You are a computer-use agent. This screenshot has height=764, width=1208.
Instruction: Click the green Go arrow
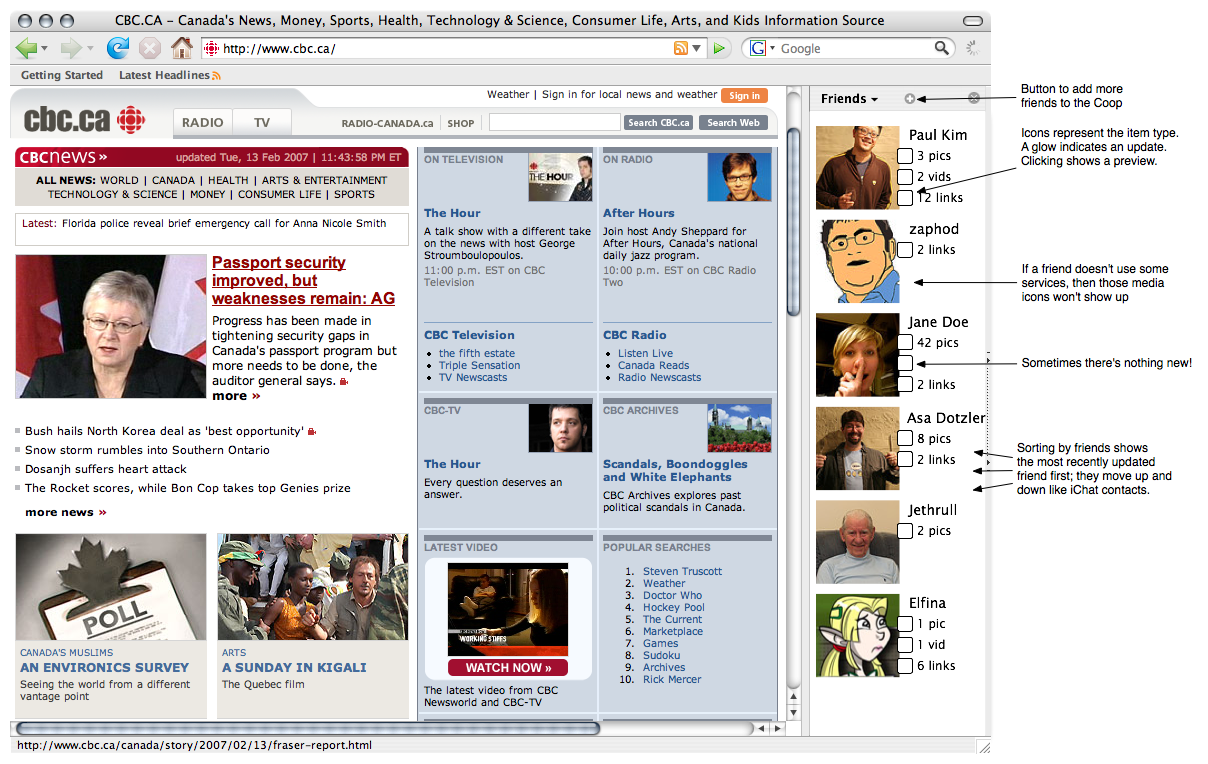click(x=719, y=48)
